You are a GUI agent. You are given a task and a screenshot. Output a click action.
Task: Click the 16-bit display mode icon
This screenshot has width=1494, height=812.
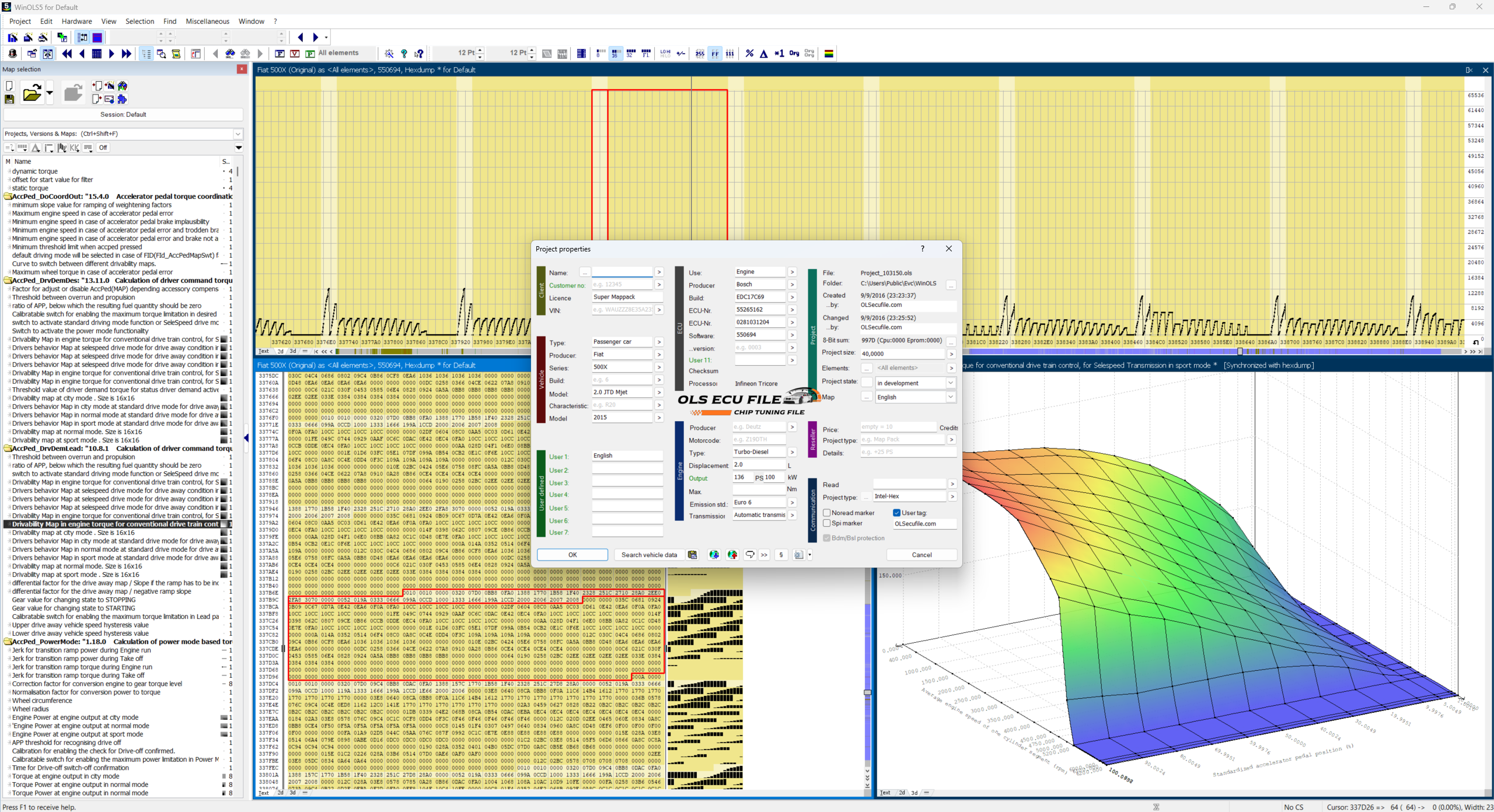tap(615, 54)
